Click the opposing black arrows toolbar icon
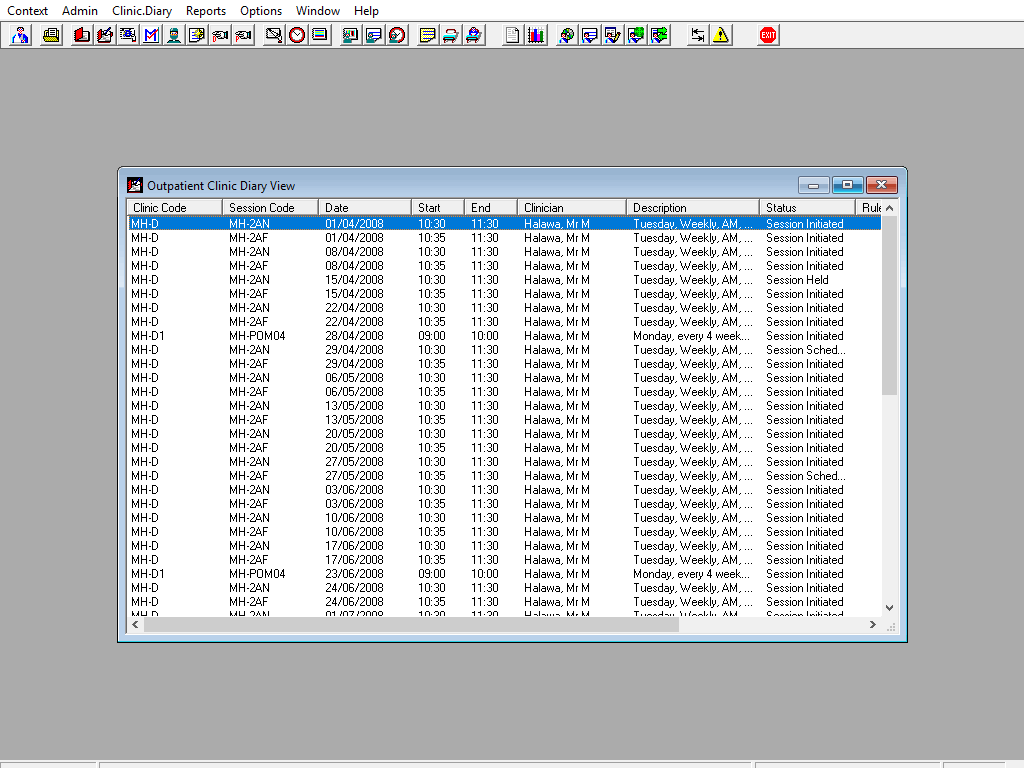 point(697,35)
